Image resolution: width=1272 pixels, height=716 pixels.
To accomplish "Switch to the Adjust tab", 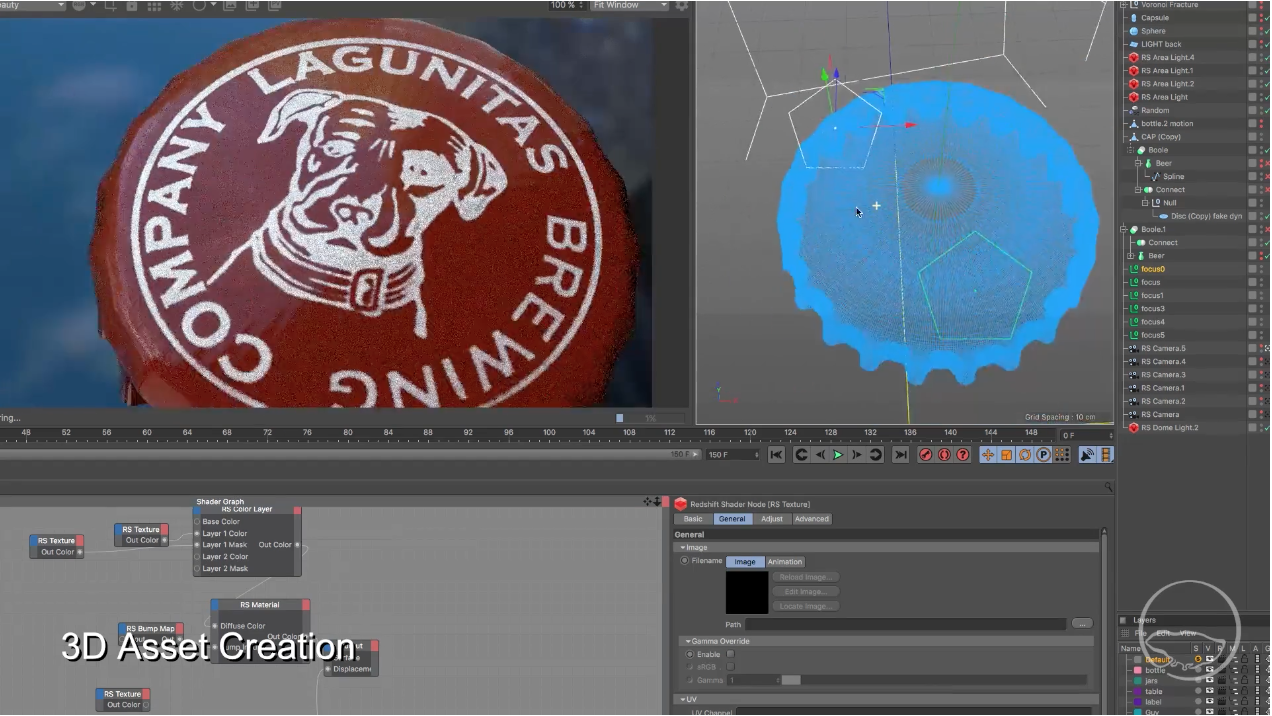I will point(772,519).
